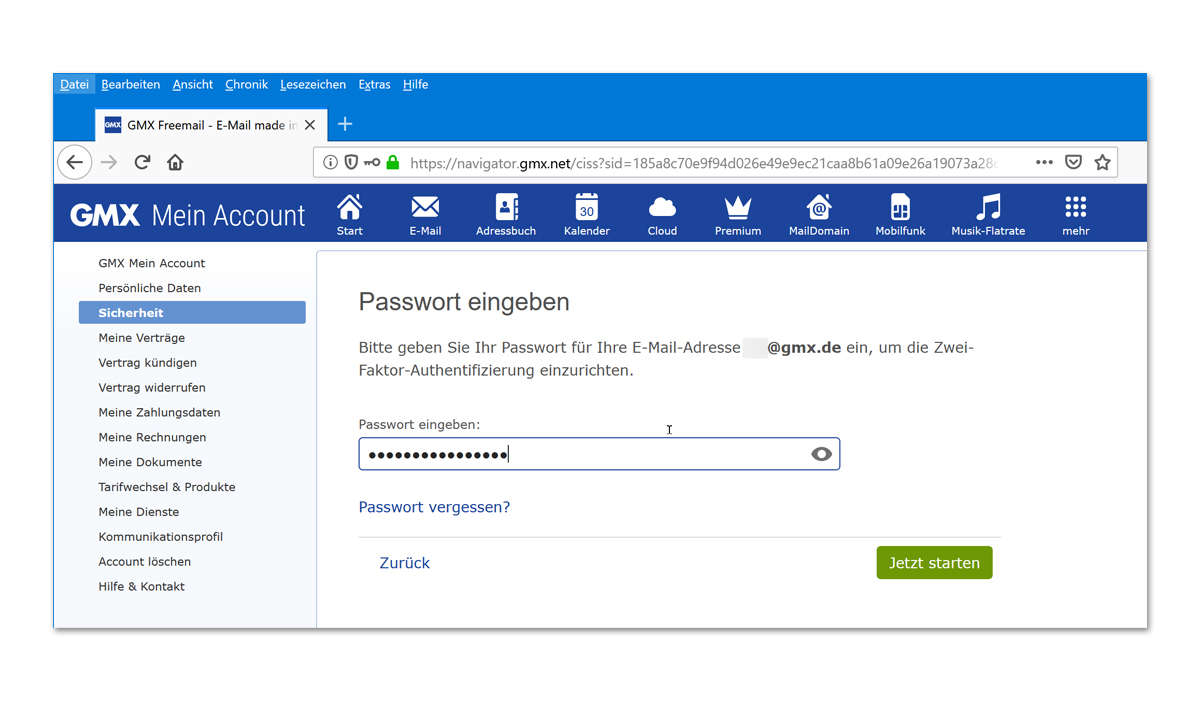This screenshot has height=720, width=1200.
Task: Click the Jetzt starten button
Action: [934, 562]
